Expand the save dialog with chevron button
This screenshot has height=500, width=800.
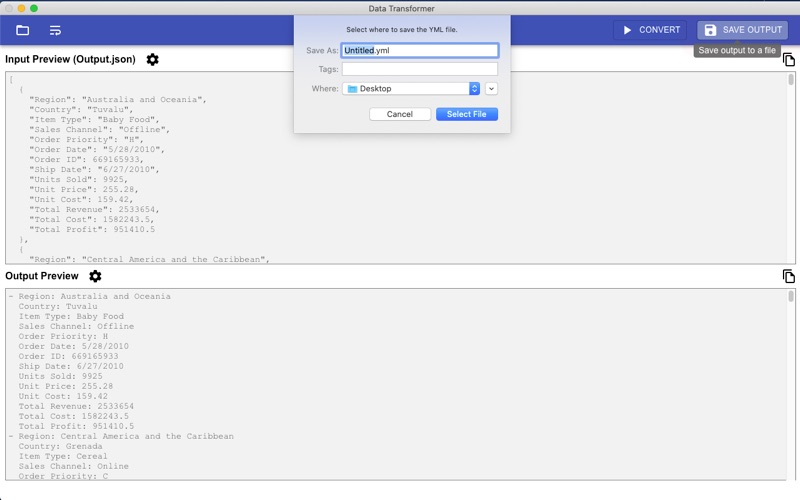click(491, 89)
